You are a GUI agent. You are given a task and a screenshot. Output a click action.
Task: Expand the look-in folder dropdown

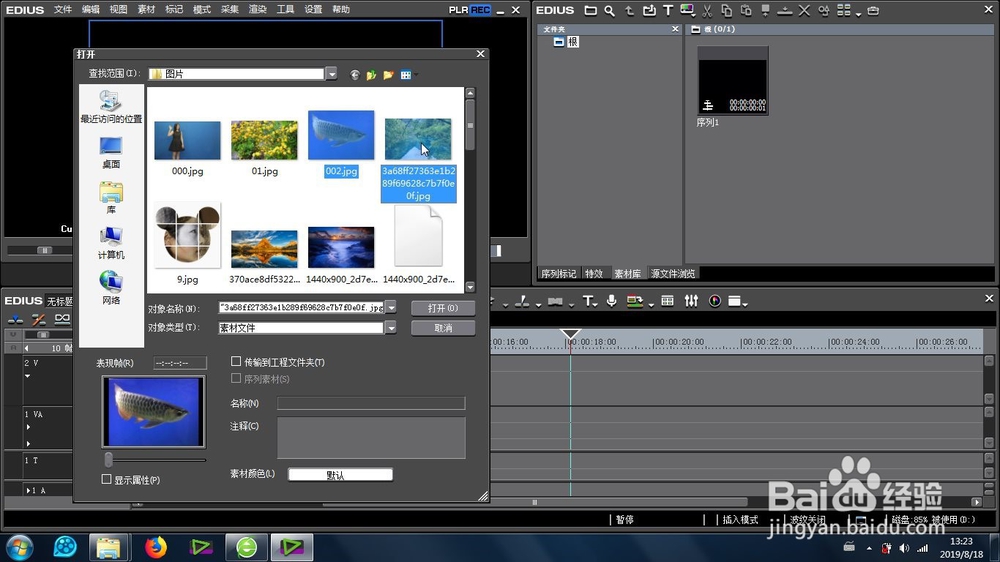pyautogui.click(x=331, y=74)
